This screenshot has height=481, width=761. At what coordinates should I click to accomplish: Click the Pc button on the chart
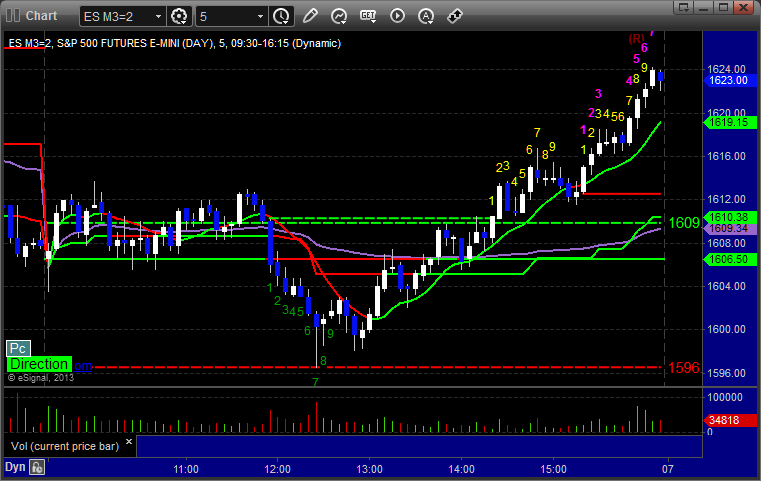(18, 348)
